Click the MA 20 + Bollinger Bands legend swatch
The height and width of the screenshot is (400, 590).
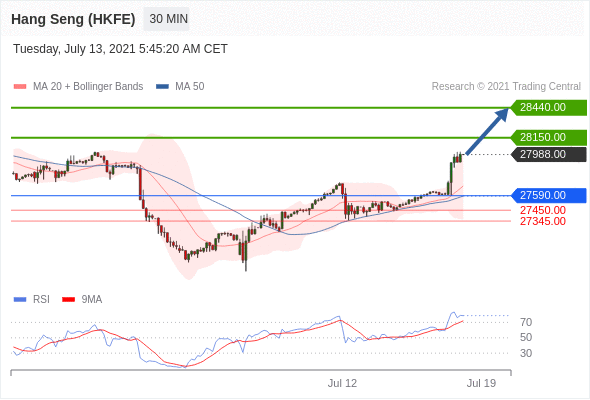click(20, 87)
